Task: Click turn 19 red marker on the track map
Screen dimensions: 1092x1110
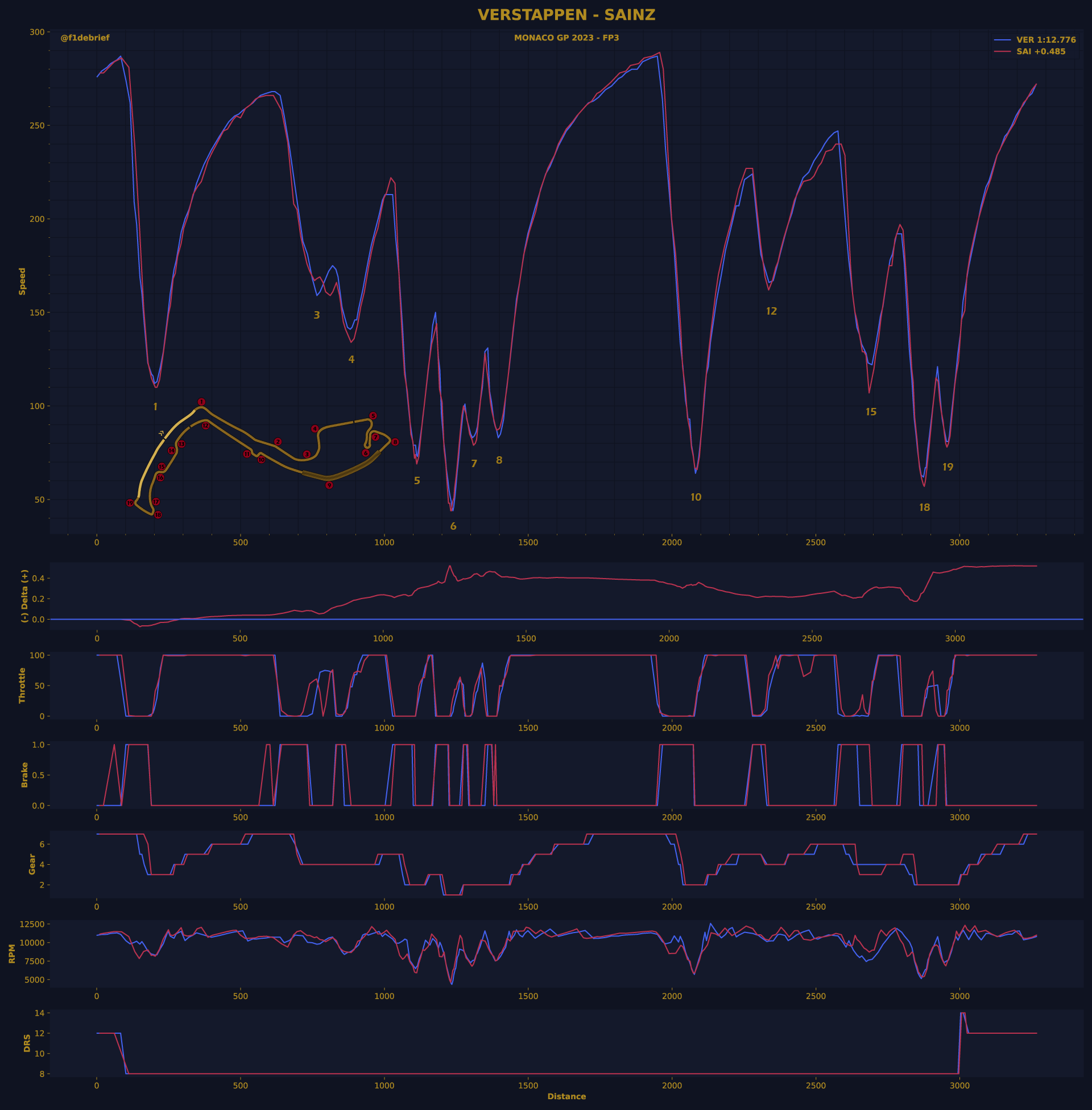Action: click(x=130, y=503)
